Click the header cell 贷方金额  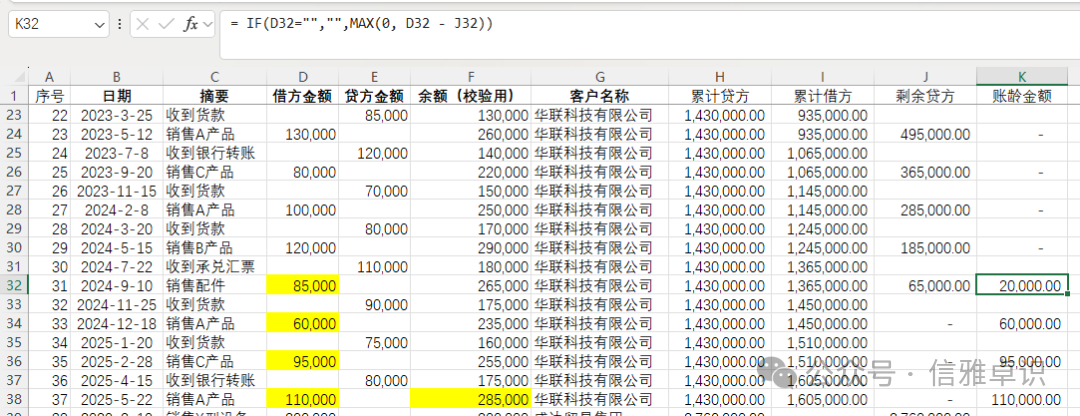point(375,95)
